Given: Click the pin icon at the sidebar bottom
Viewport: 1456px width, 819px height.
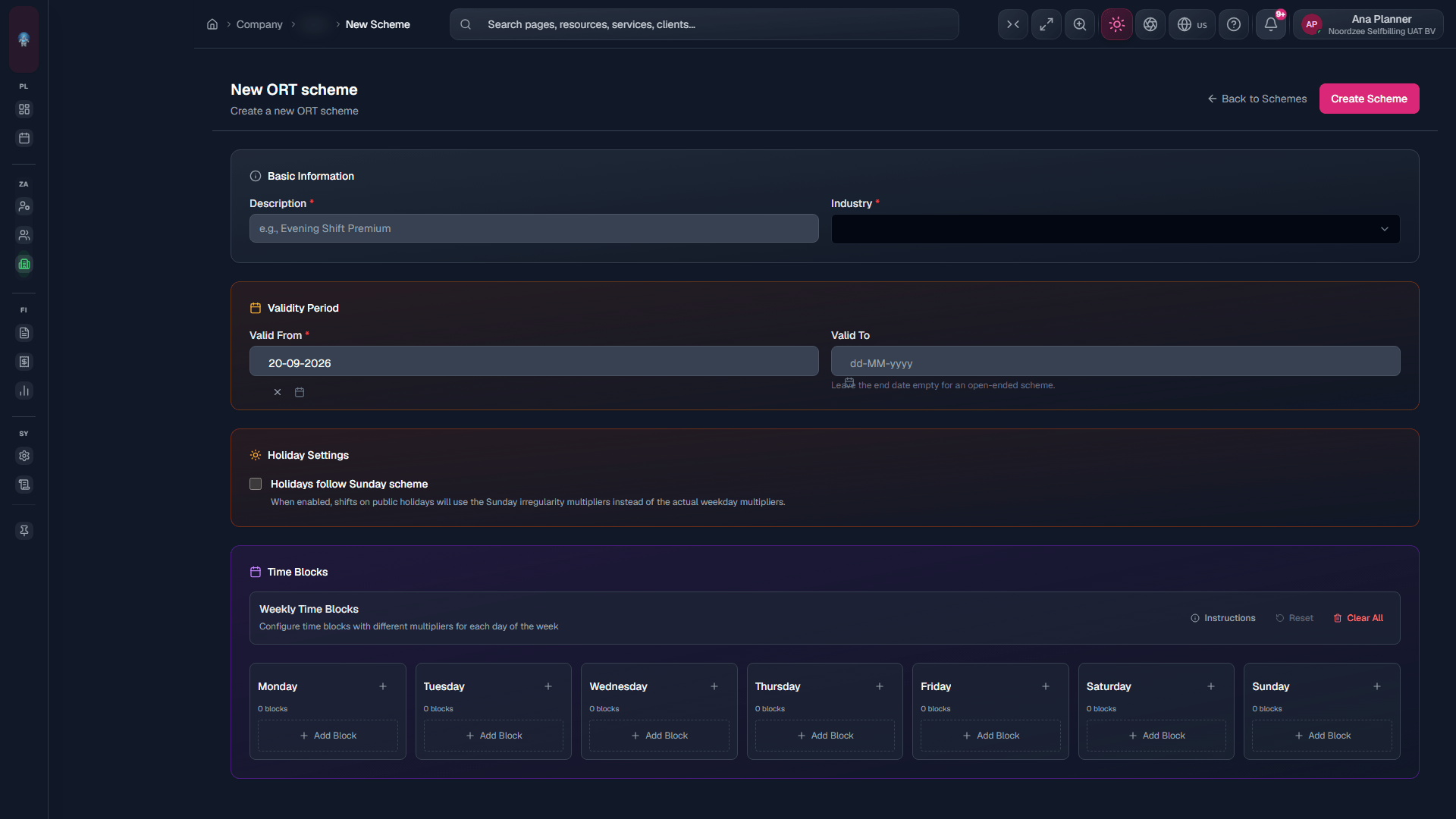Looking at the screenshot, I should [24, 531].
